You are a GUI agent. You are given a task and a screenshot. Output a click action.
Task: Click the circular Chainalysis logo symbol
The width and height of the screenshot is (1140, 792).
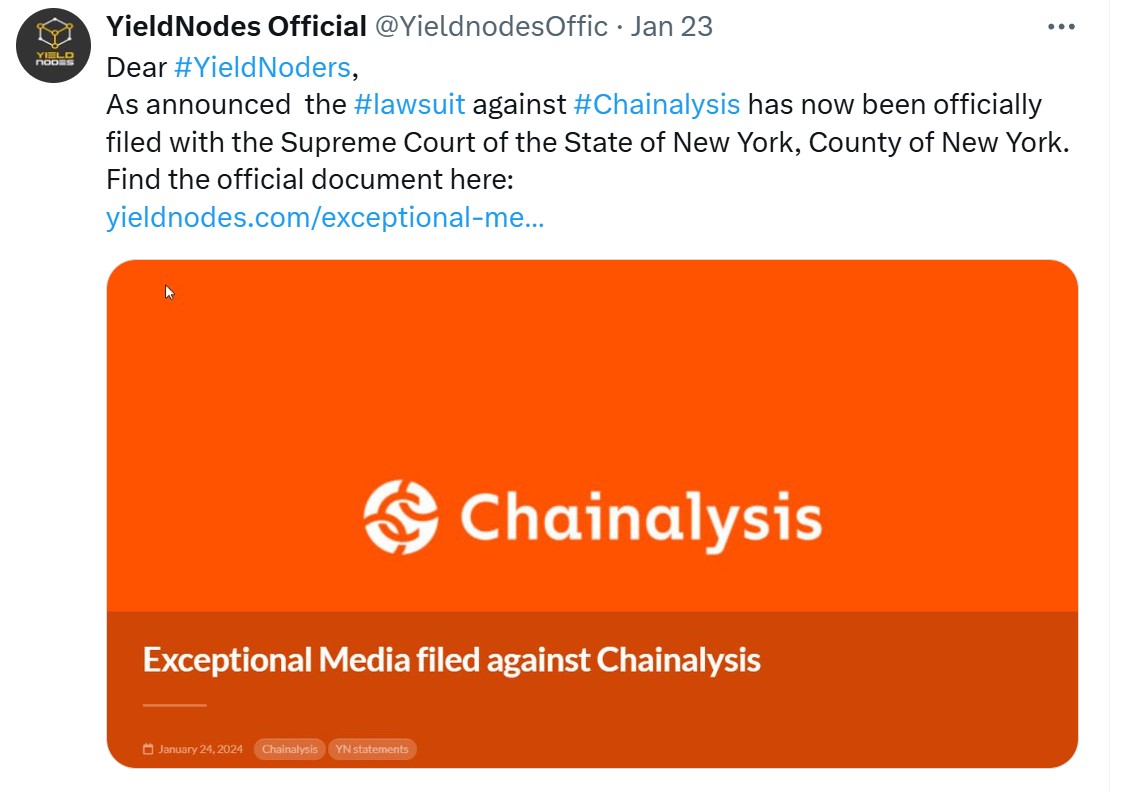[400, 517]
